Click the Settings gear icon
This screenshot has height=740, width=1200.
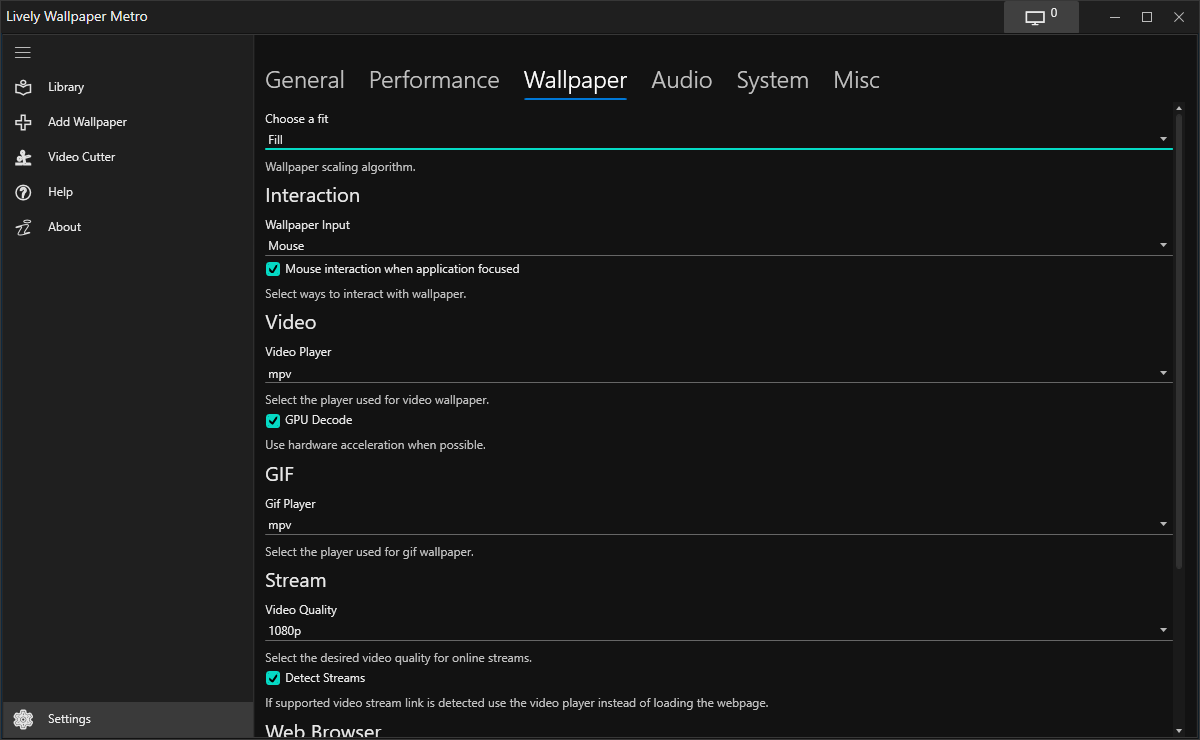click(x=24, y=719)
